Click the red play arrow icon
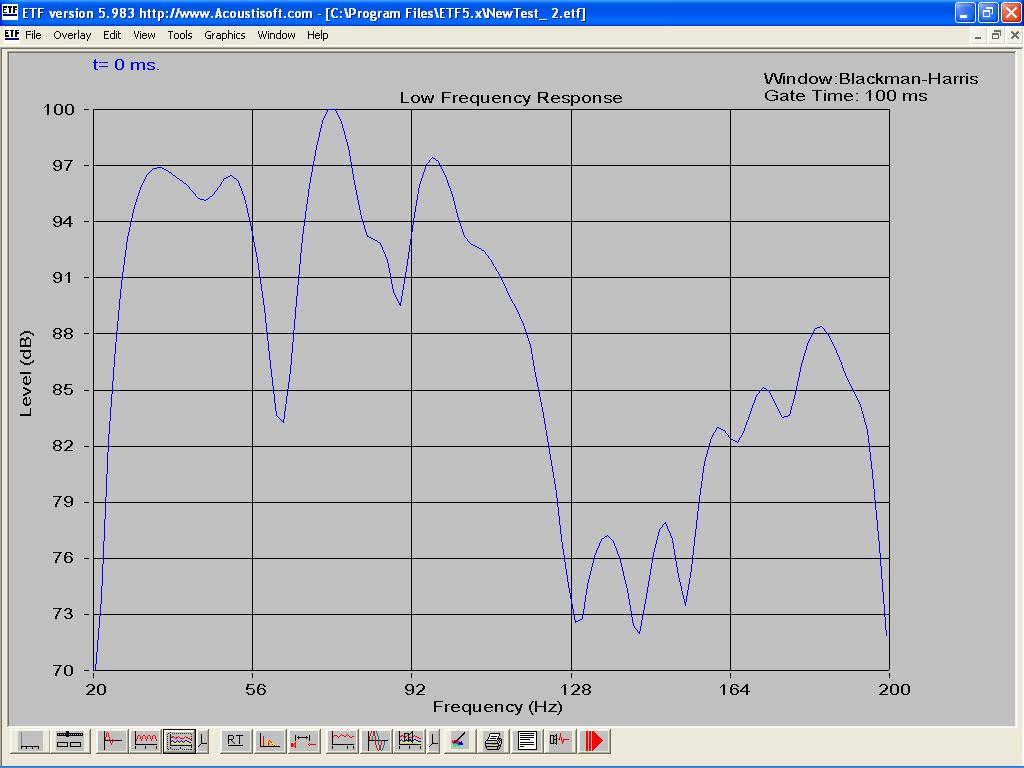This screenshot has height=768, width=1024. [x=595, y=741]
